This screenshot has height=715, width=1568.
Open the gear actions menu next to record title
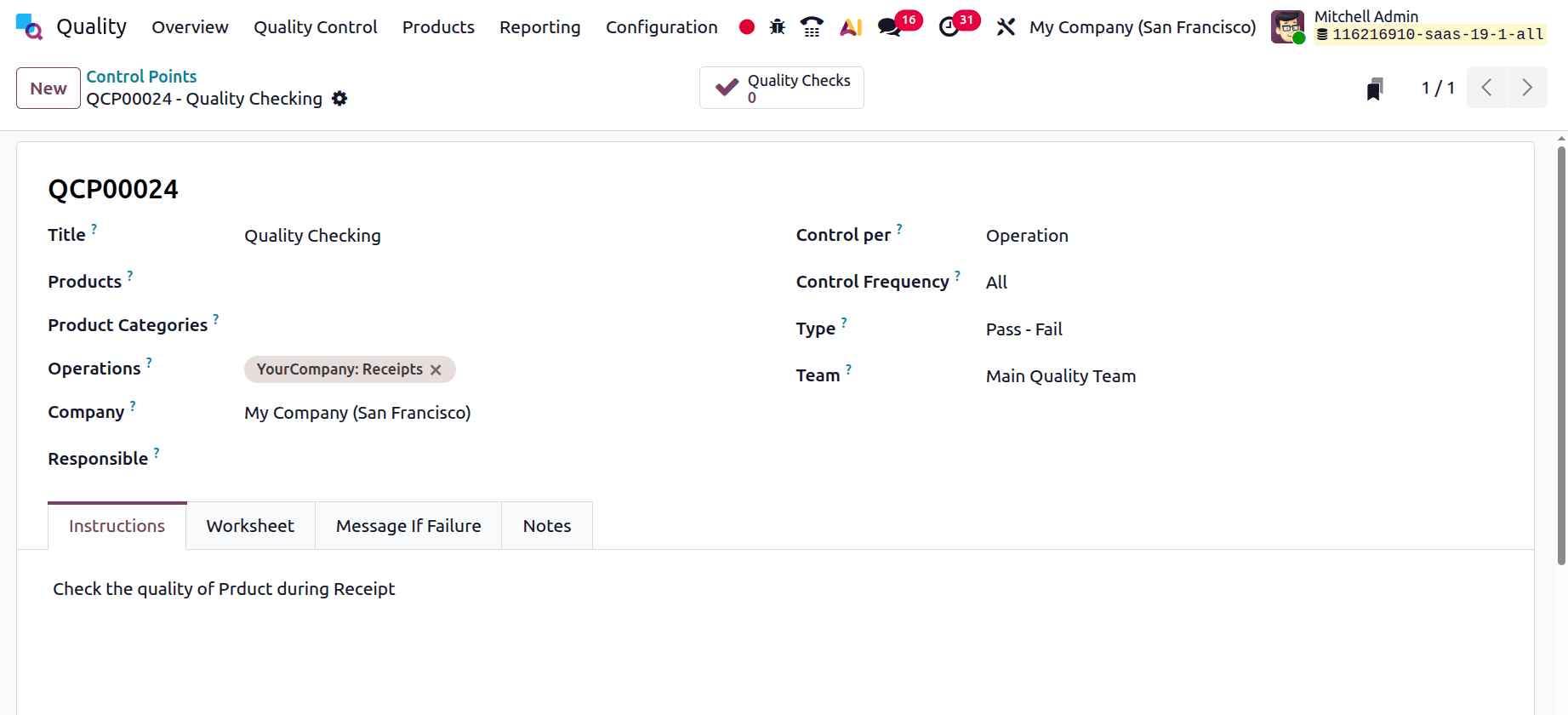[x=339, y=99]
